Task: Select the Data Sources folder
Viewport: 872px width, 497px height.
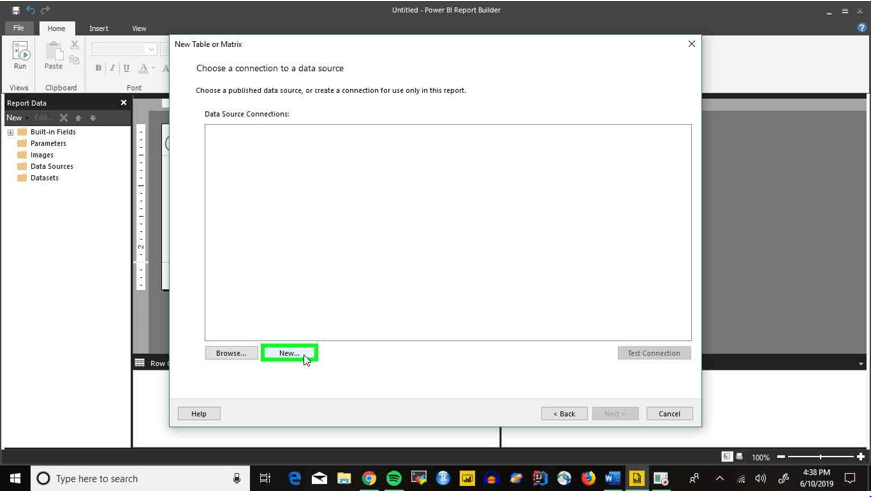Action: coord(45,166)
